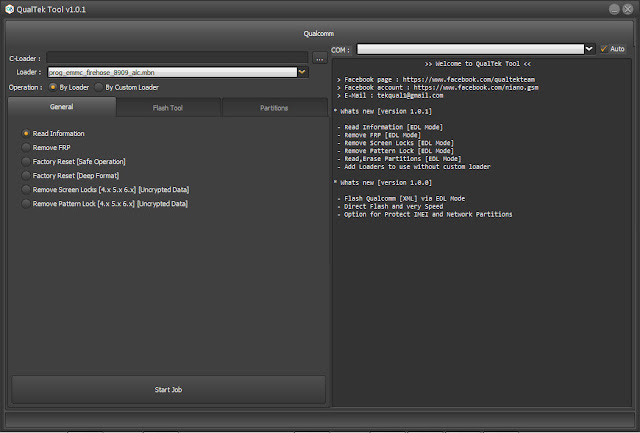Viewport: 640px width, 433px height.
Task: Click the Facebook page URL in log
Action: click(469, 80)
